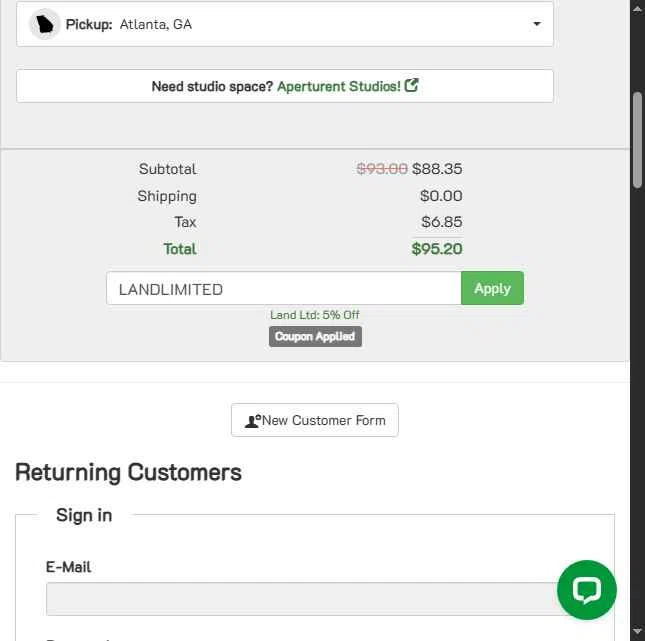Viewport: 645px width, 641px height.
Task: Click the Tax label
Action: coord(185,222)
